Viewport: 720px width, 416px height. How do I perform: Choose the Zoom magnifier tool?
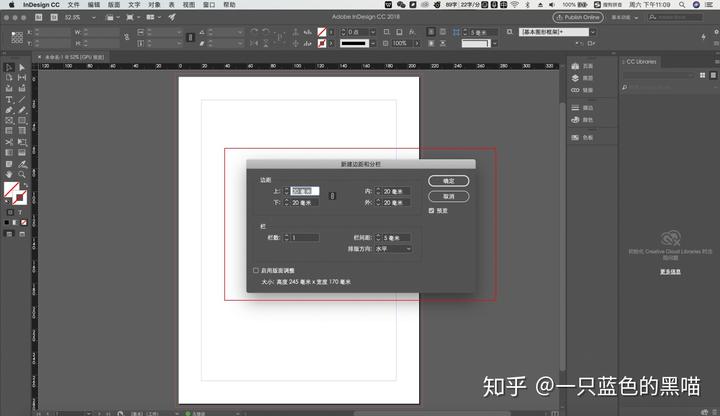(x=22, y=174)
